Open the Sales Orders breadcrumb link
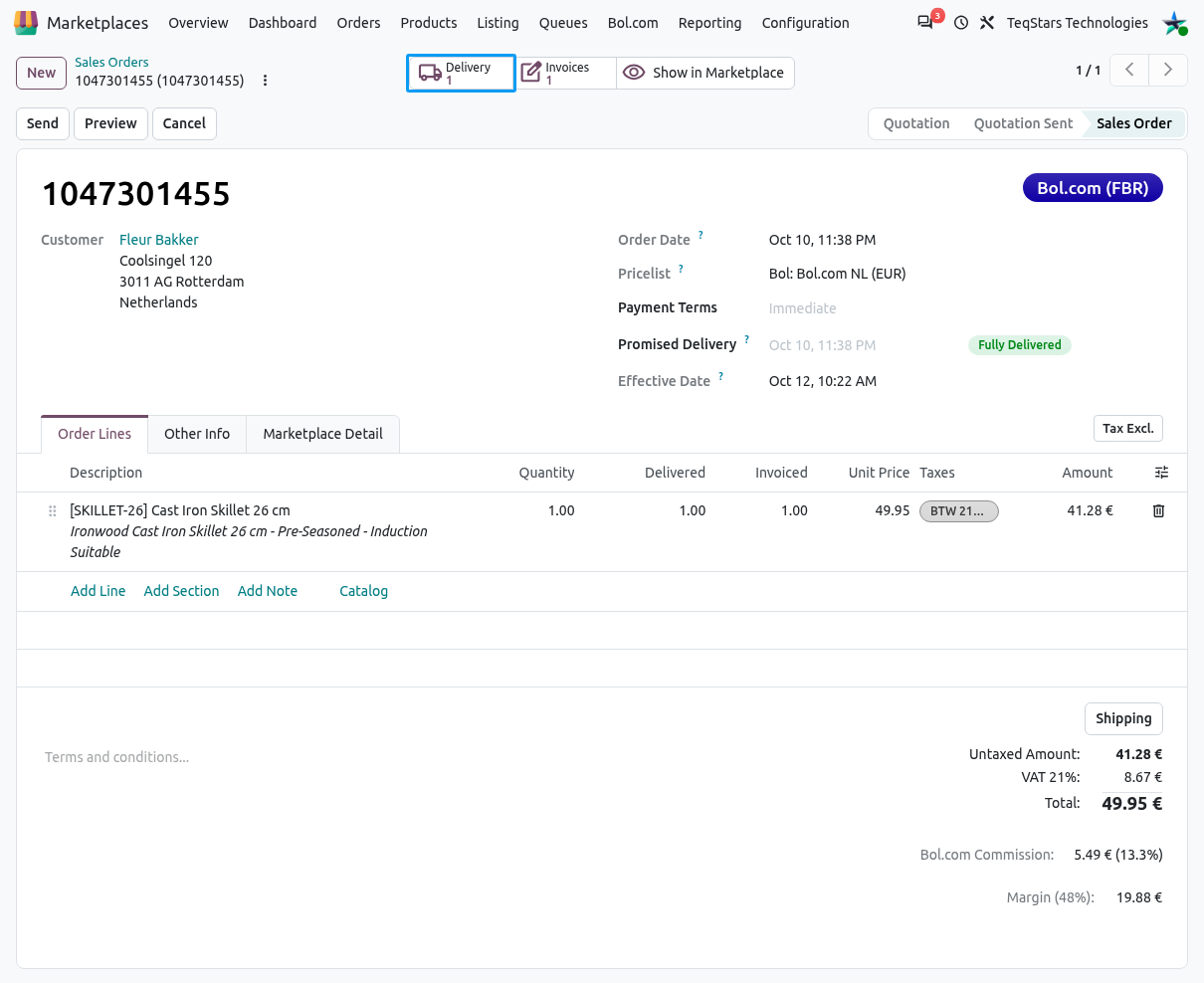Screen dimensions: 1204x983 [x=111, y=62]
